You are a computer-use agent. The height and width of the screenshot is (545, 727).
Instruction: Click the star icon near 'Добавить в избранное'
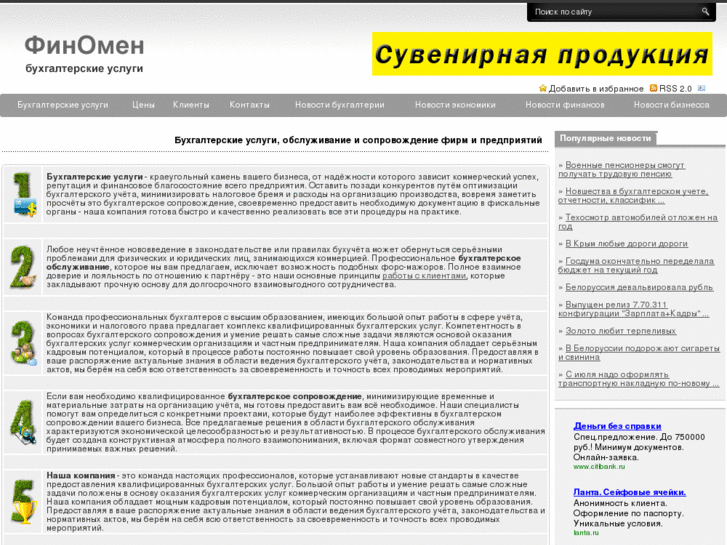click(543, 88)
